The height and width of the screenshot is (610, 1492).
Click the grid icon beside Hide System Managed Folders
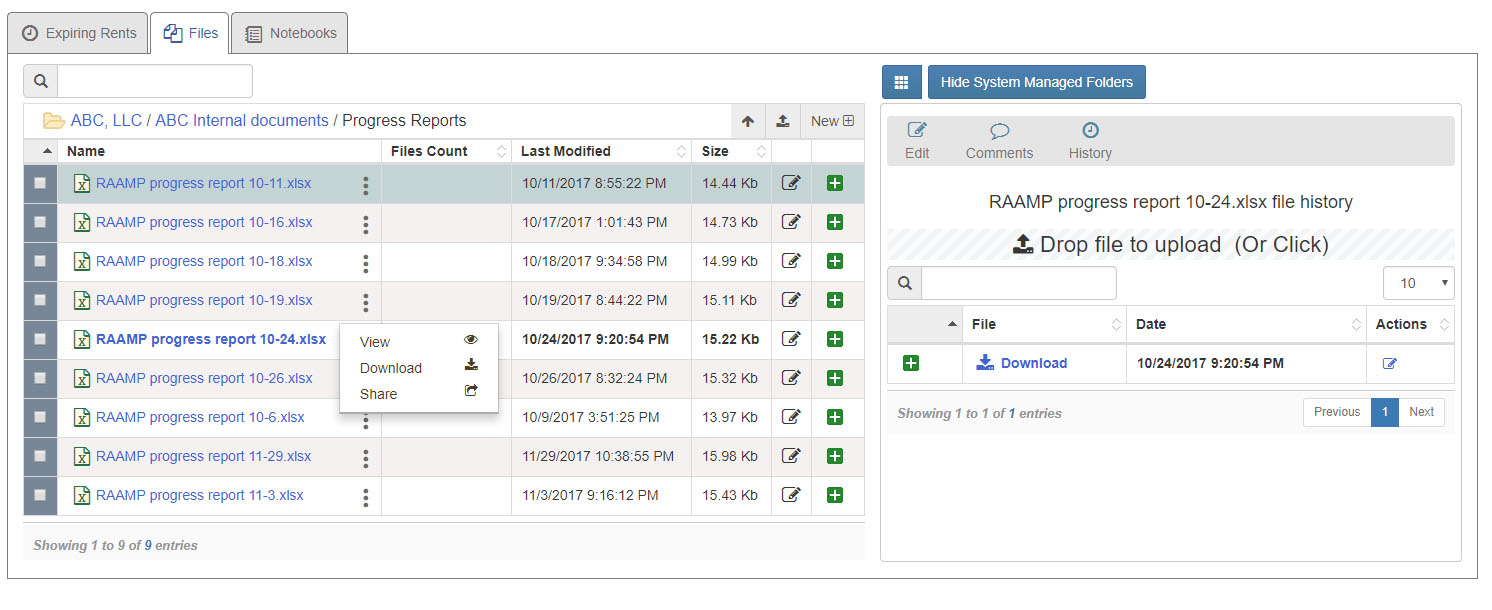(901, 81)
